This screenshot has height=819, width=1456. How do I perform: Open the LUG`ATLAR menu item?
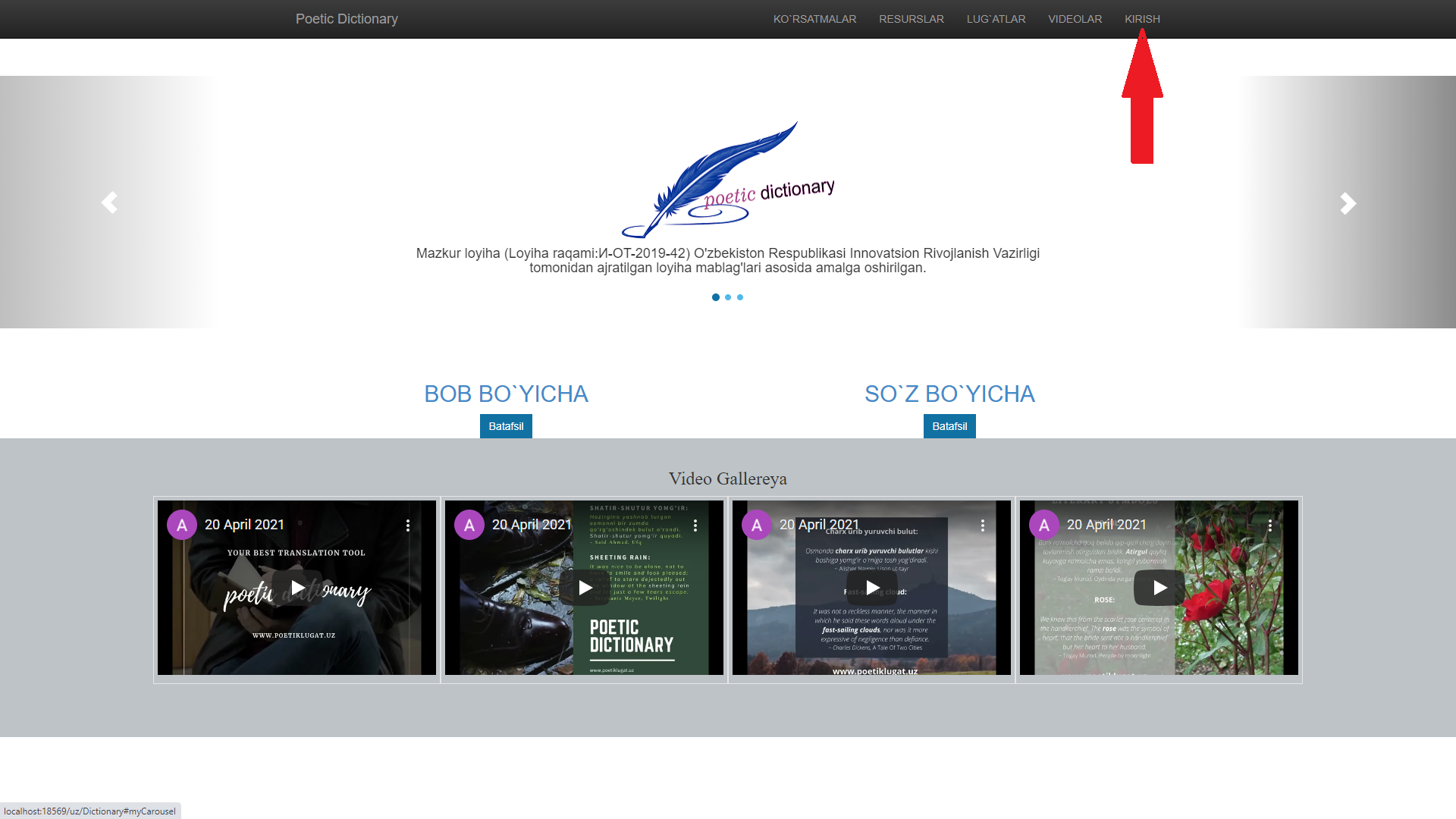click(x=996, y=19)
